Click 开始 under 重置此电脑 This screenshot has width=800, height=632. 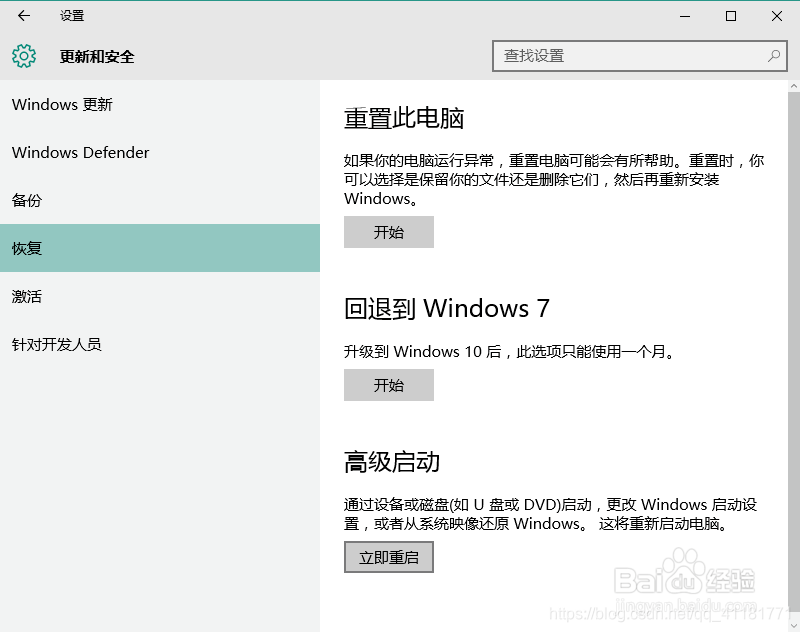[x=389, y=232]
